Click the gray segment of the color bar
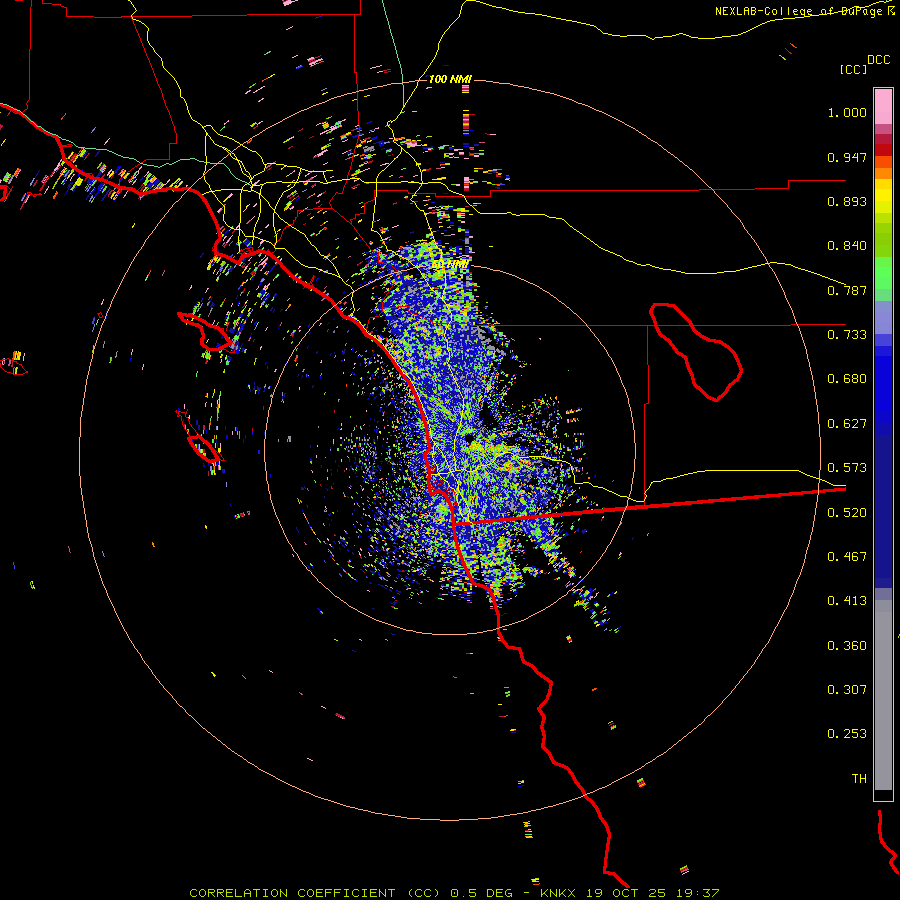The height and width of the screenshot is (900, 900). pyautogui.click(x=883, y=695)
